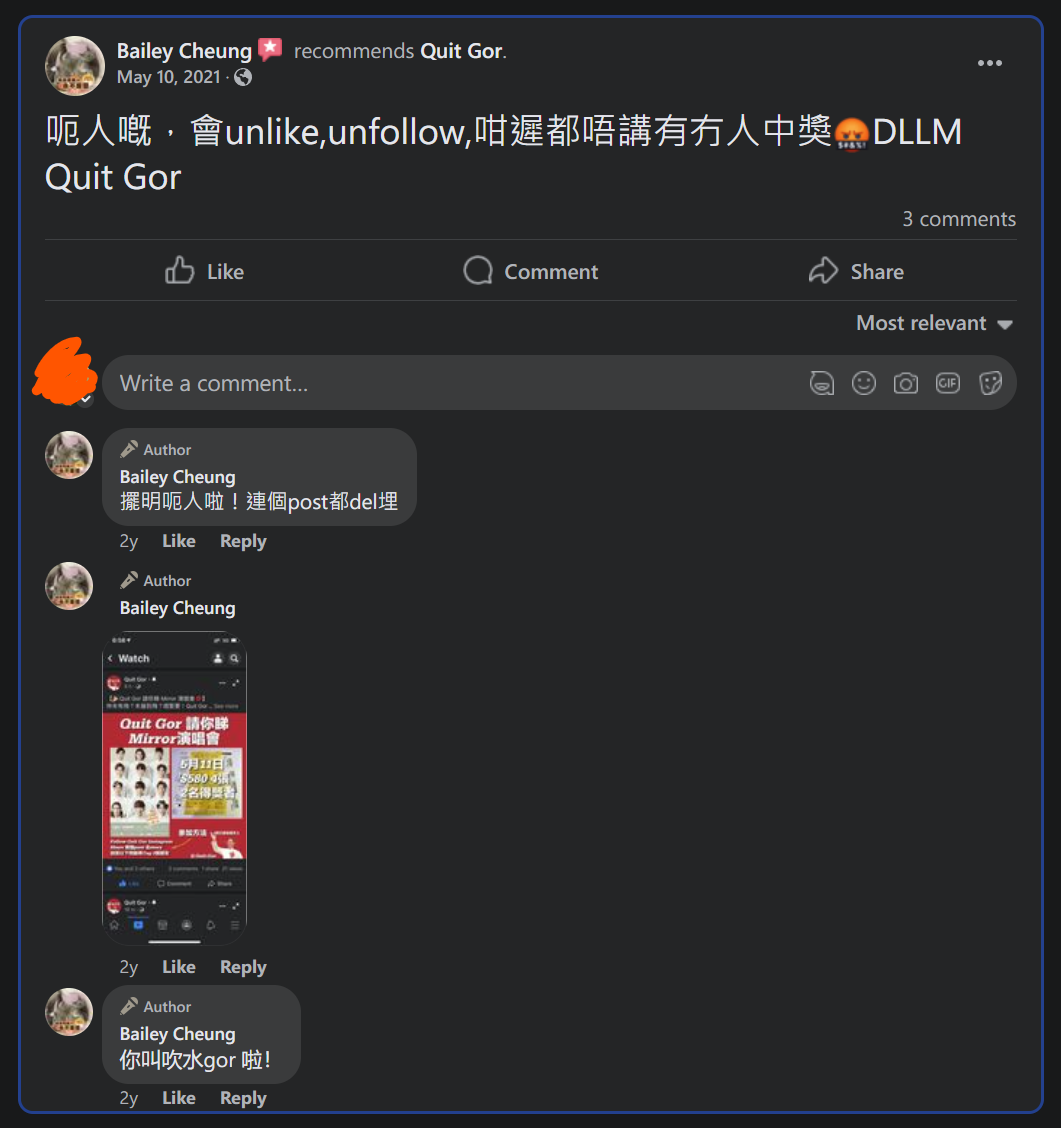
Task: Open the emoji picker in comment box
Action: click(x=863, y=383)
